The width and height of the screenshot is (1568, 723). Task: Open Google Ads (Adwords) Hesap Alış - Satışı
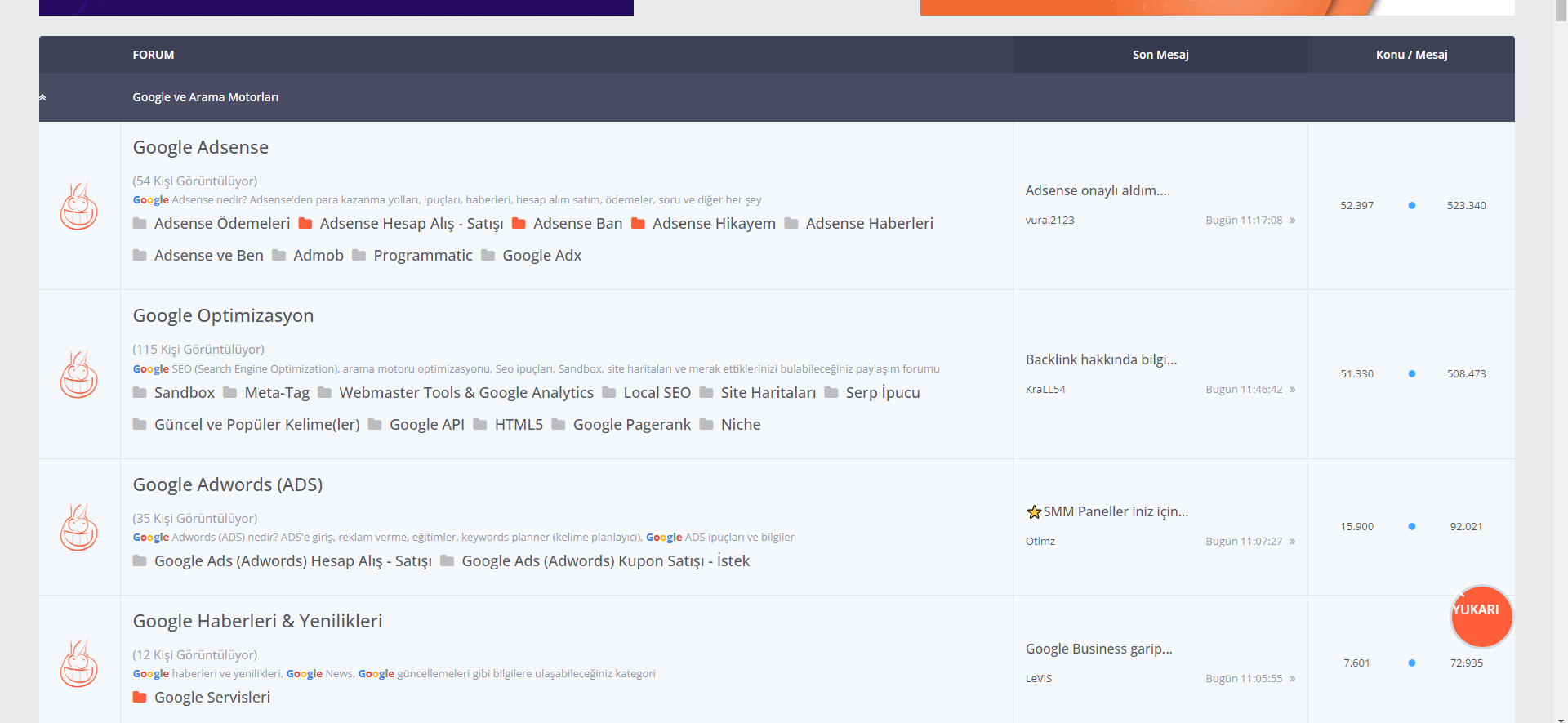pyautogui.click(x=293, y=560)
